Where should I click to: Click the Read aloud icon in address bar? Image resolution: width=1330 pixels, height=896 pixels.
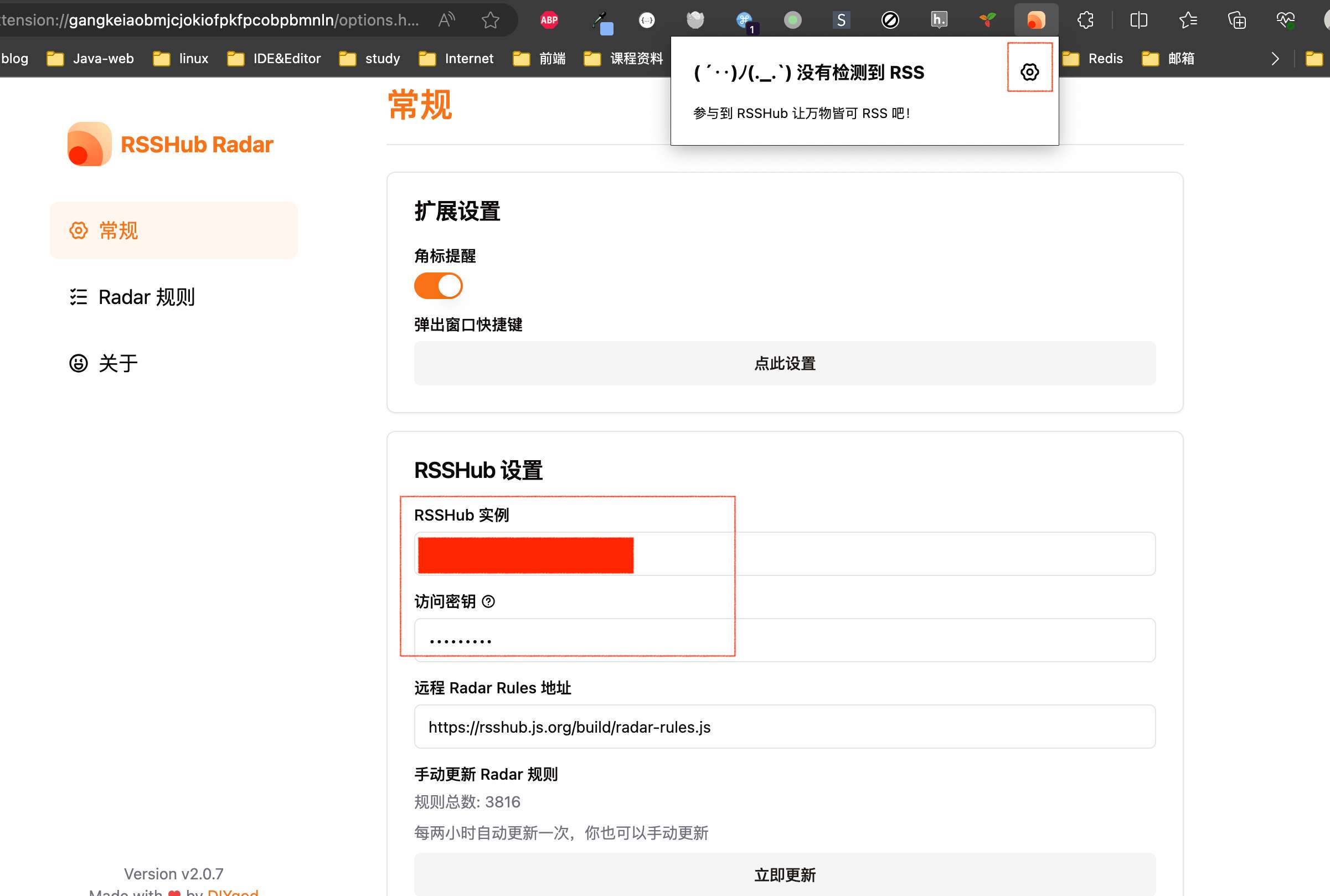click(x=446, y=19)
